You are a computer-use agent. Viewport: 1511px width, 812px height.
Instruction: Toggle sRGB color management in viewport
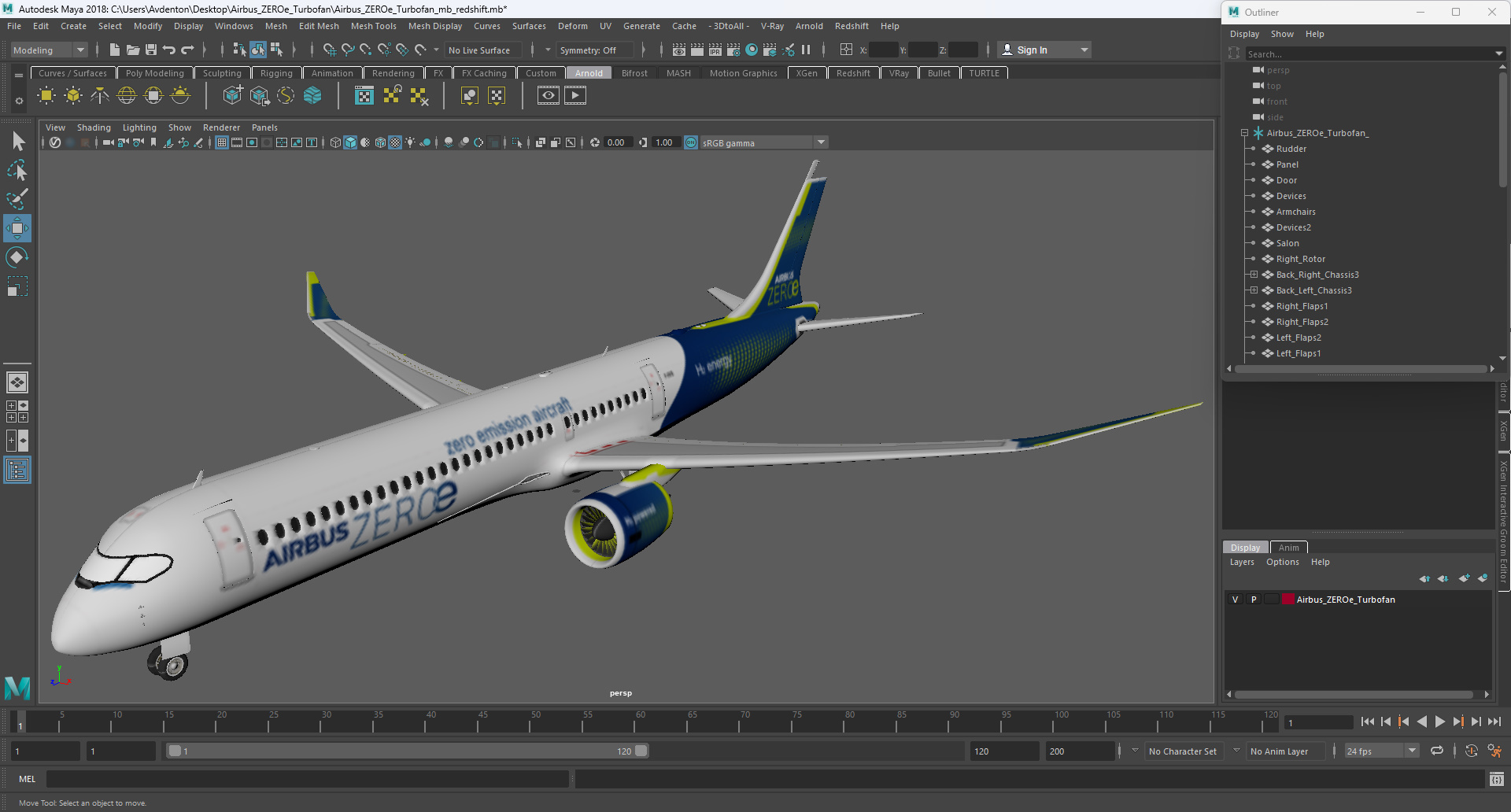[691, 142]
